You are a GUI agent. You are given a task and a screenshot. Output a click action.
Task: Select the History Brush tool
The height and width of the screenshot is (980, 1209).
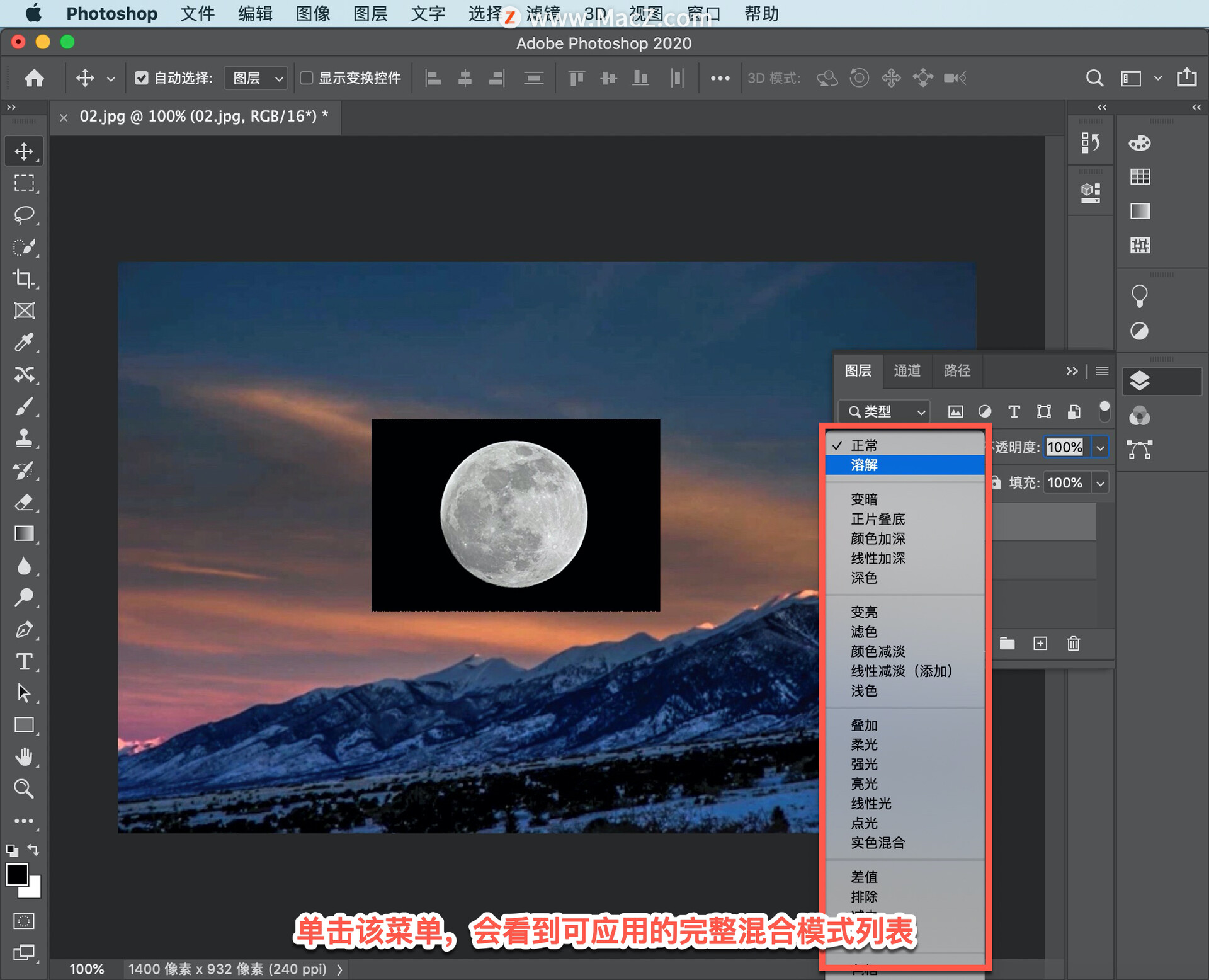(x=24, y=470)
